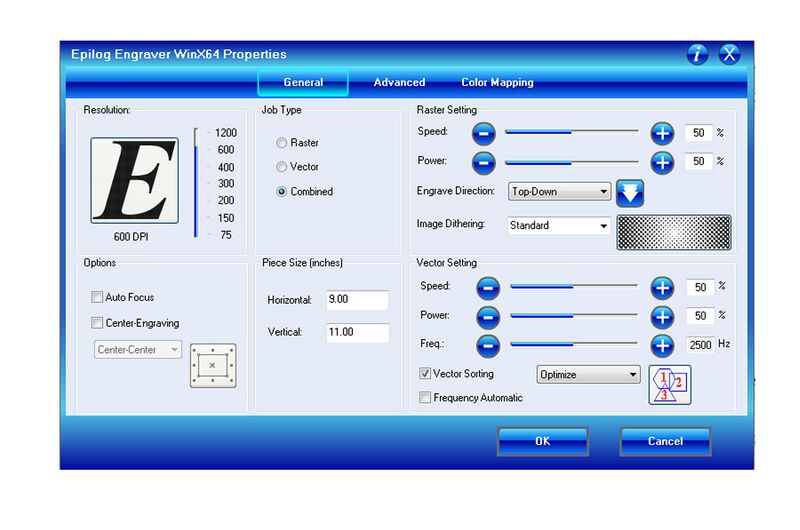The width and height of the screenshot is (800, 530).
Task: Click the resolution preview E image
Action: 135,180
